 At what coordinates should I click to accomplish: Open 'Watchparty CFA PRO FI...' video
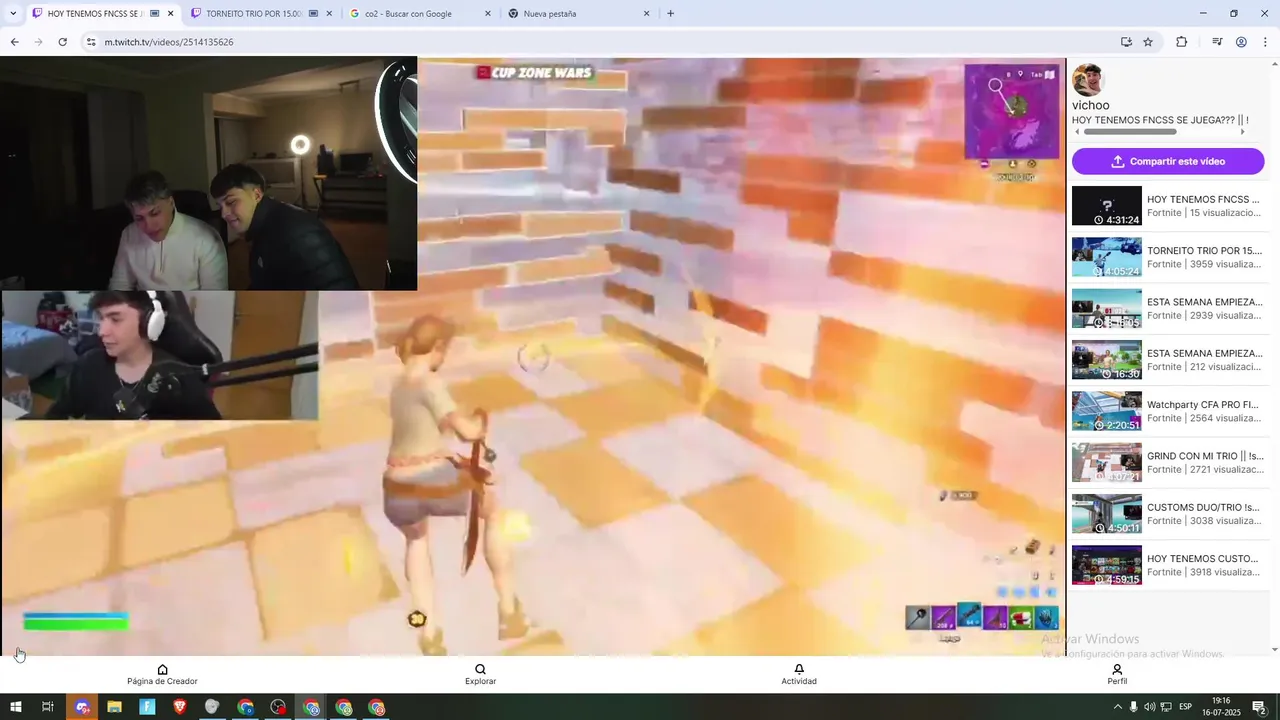pos(1168,411)
